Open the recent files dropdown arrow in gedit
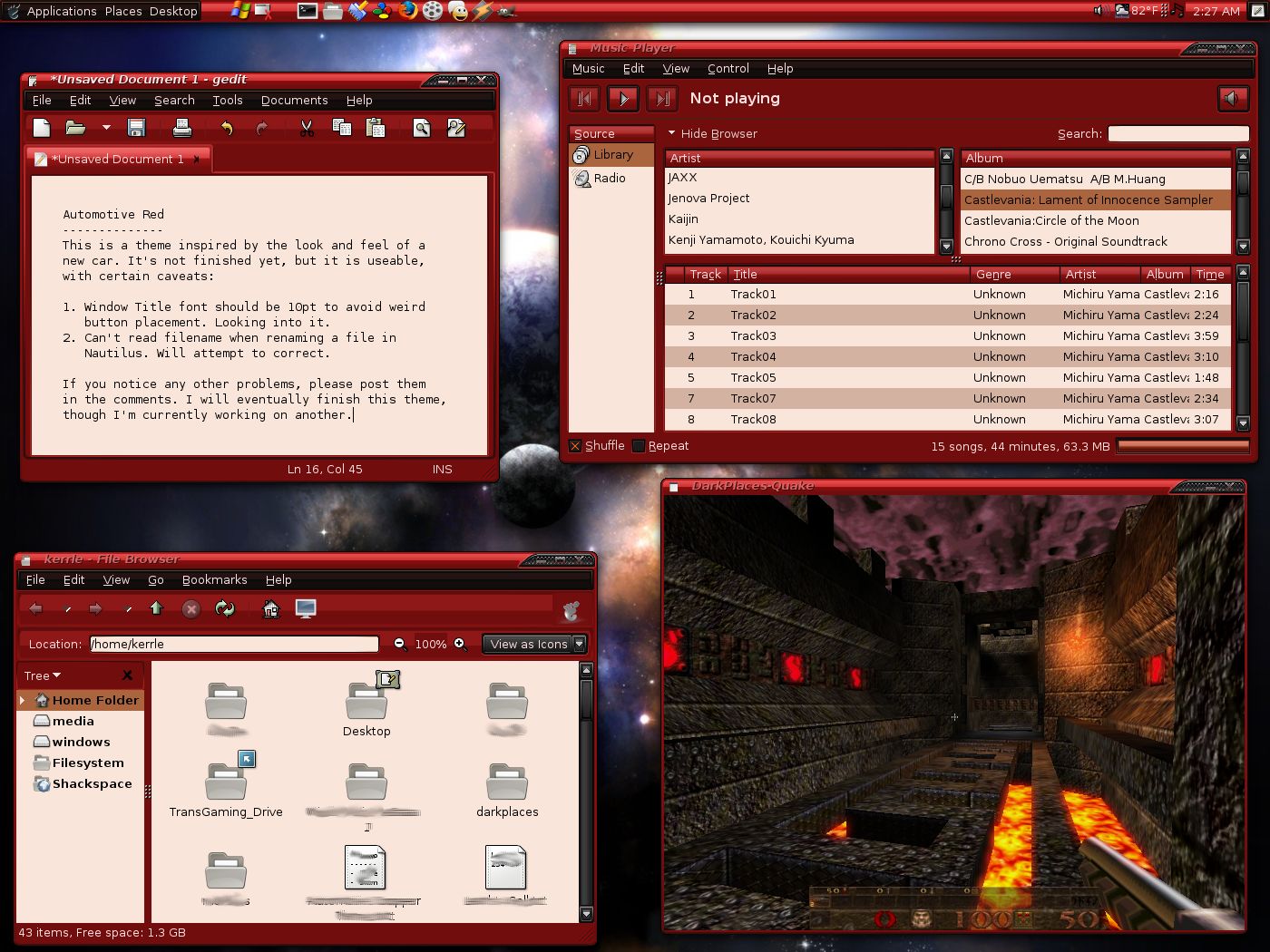The height and width of the screenshot is (952, 1270). pyautogui.click(x=106, y=128)
